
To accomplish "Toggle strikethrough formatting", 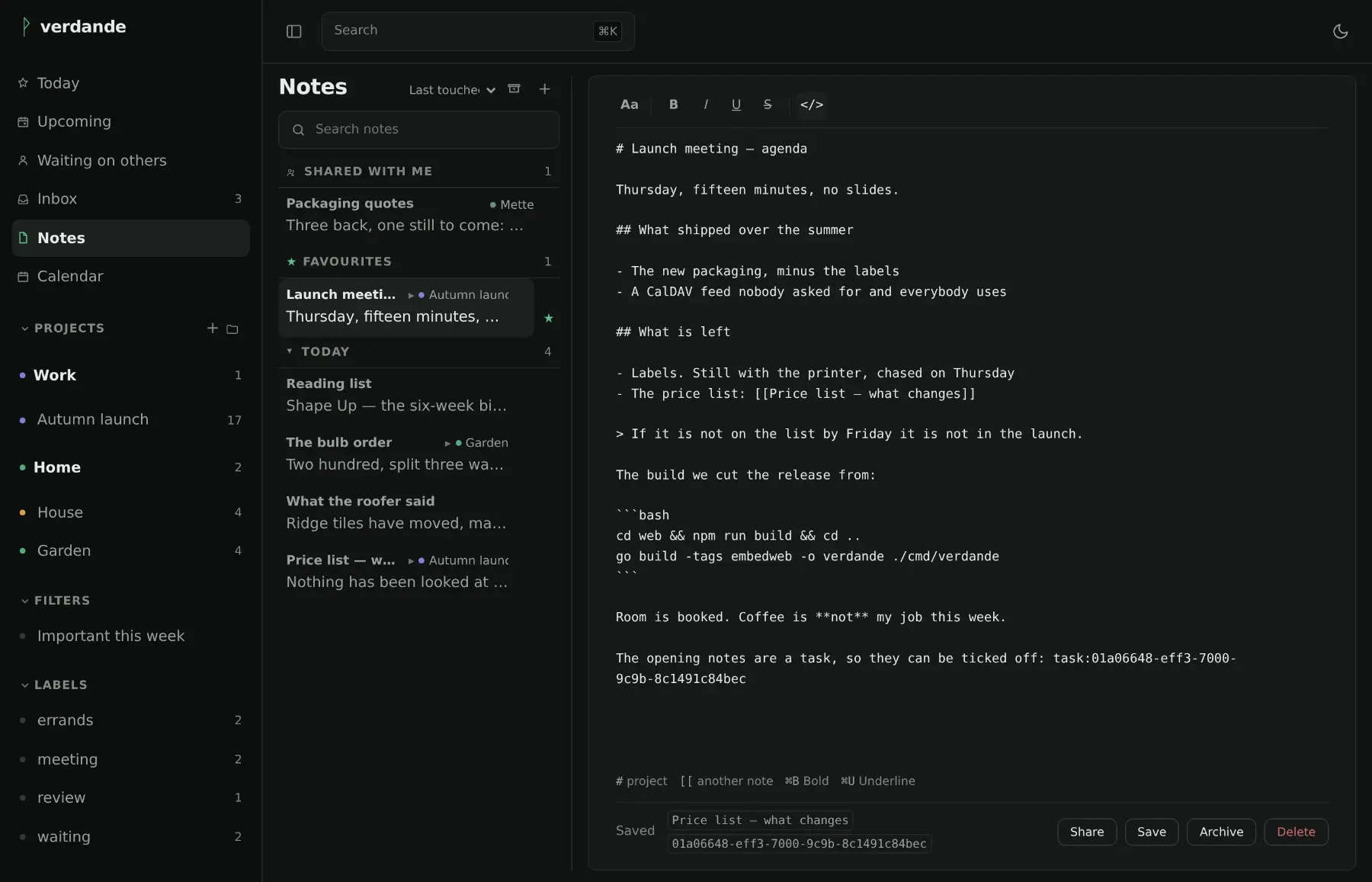I will click(768, 104).
